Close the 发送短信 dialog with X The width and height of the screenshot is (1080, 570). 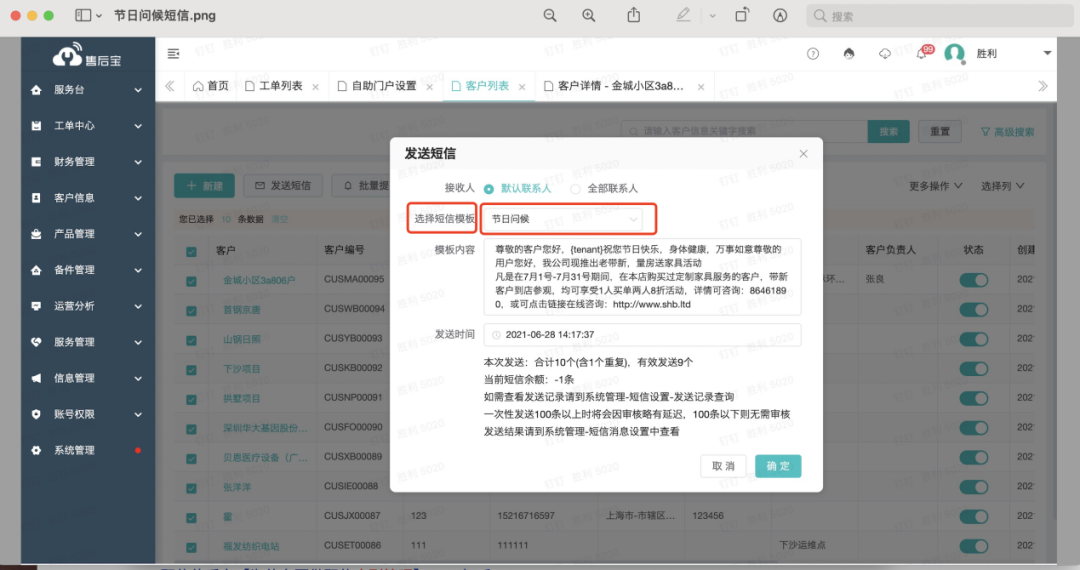[804, 154]
